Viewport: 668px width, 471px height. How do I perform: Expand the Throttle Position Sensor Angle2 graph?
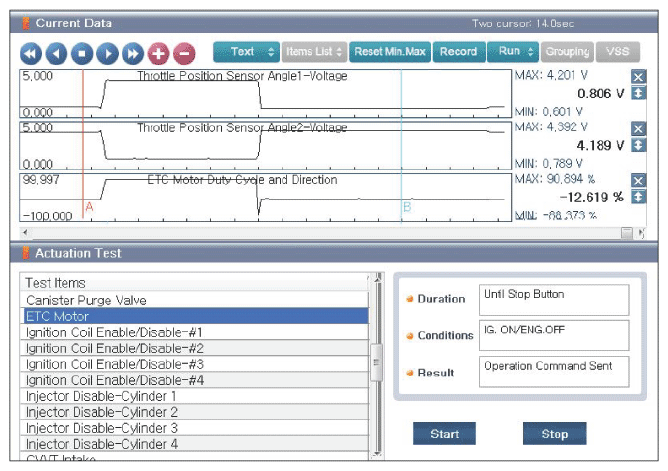638,145
